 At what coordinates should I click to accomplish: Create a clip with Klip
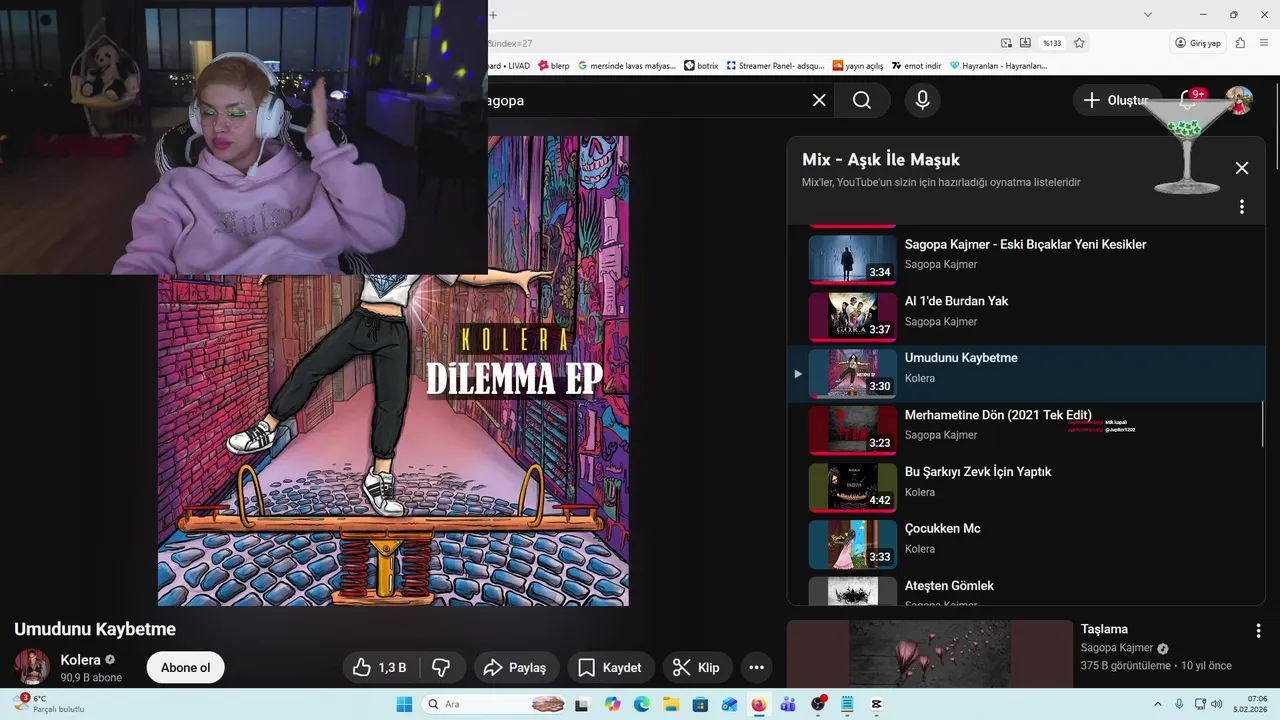[697, 668]
